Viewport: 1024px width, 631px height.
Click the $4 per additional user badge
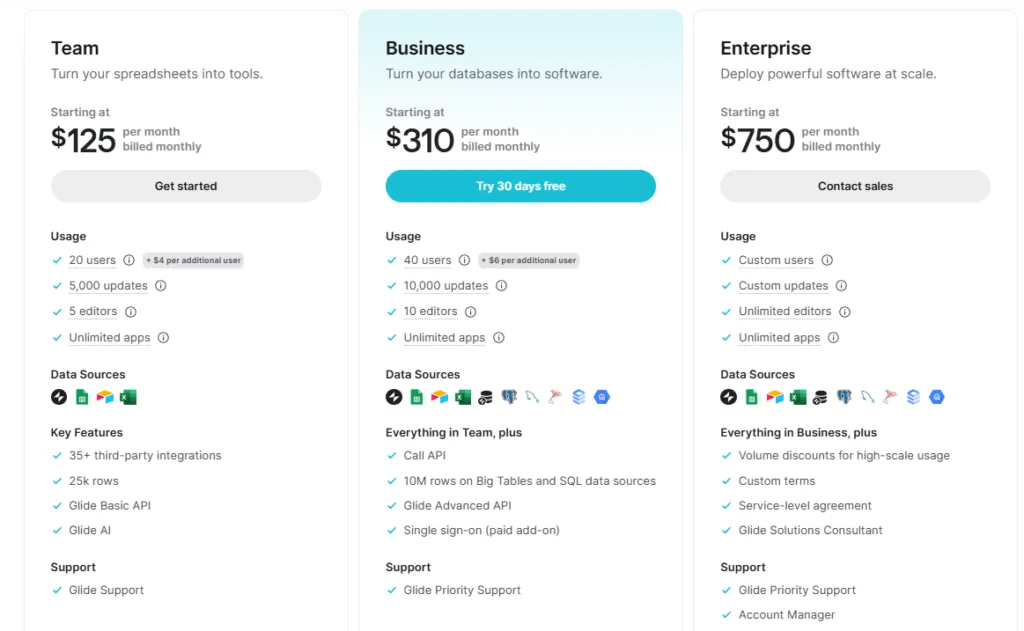click(x=193, y=260)
